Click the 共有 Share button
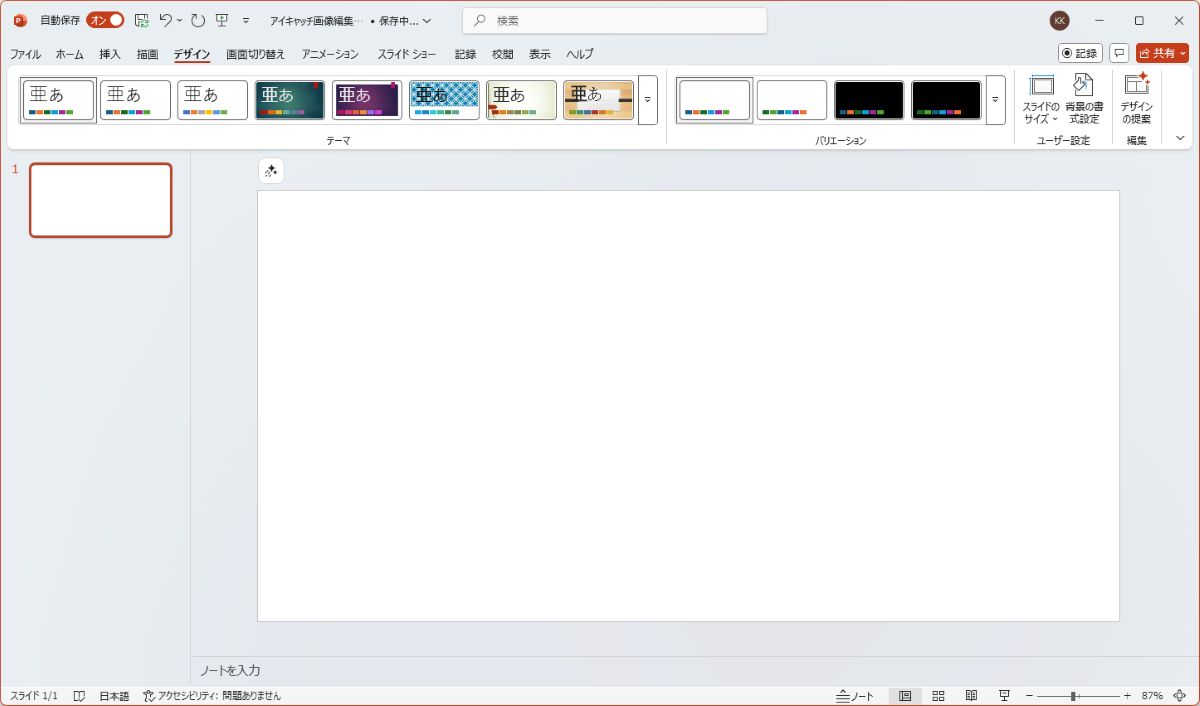 click(x=1162, y=53)
